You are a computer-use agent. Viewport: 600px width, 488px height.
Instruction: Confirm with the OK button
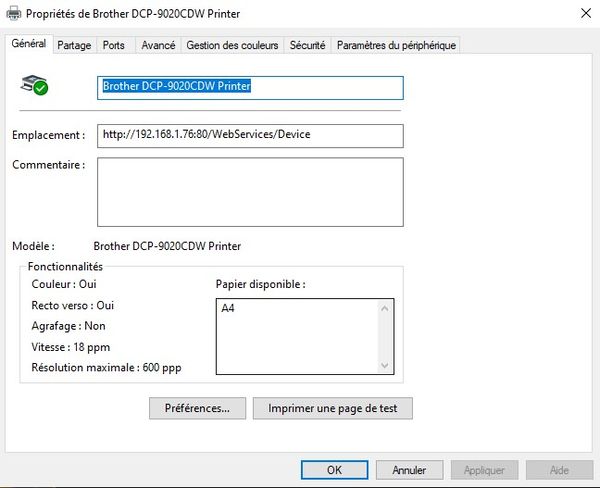click(x=334, y=470)
